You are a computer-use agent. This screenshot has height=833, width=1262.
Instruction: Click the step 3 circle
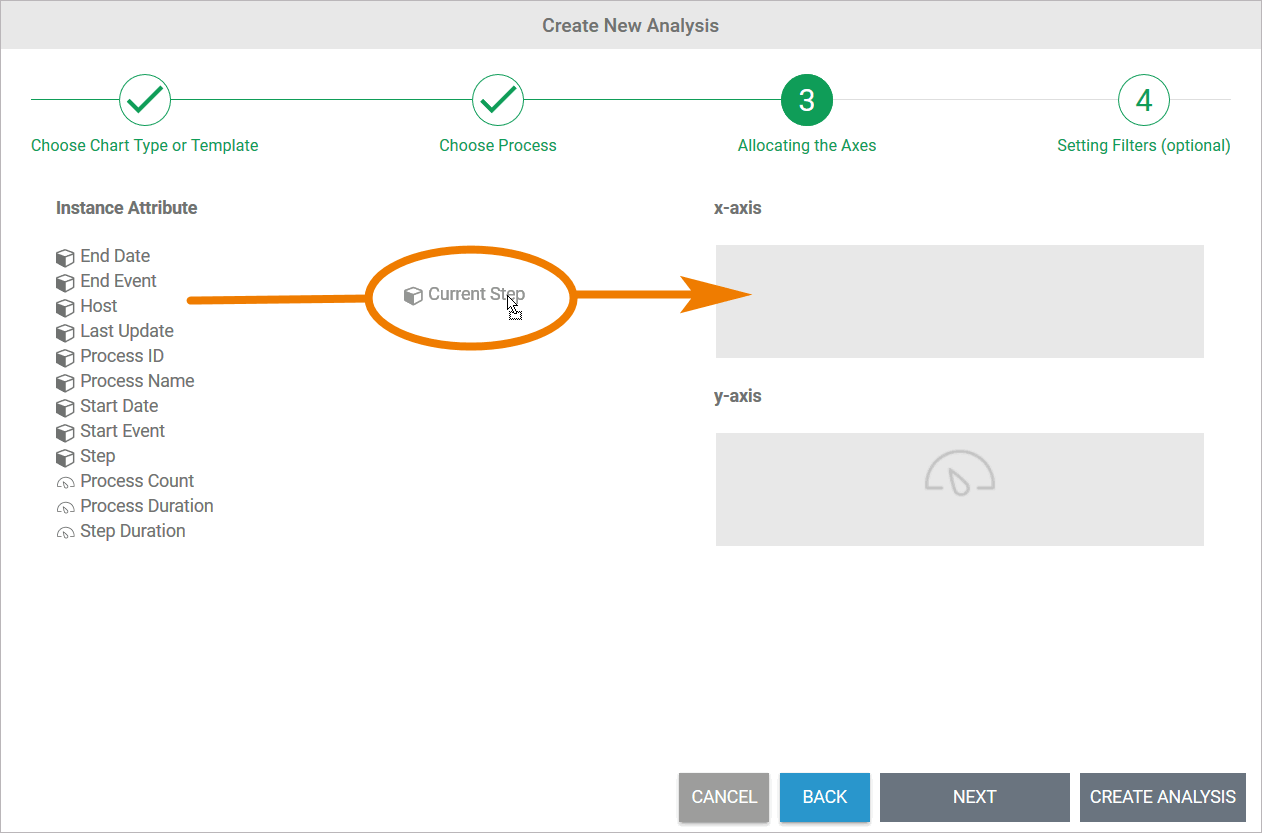[x=807, y=99]
